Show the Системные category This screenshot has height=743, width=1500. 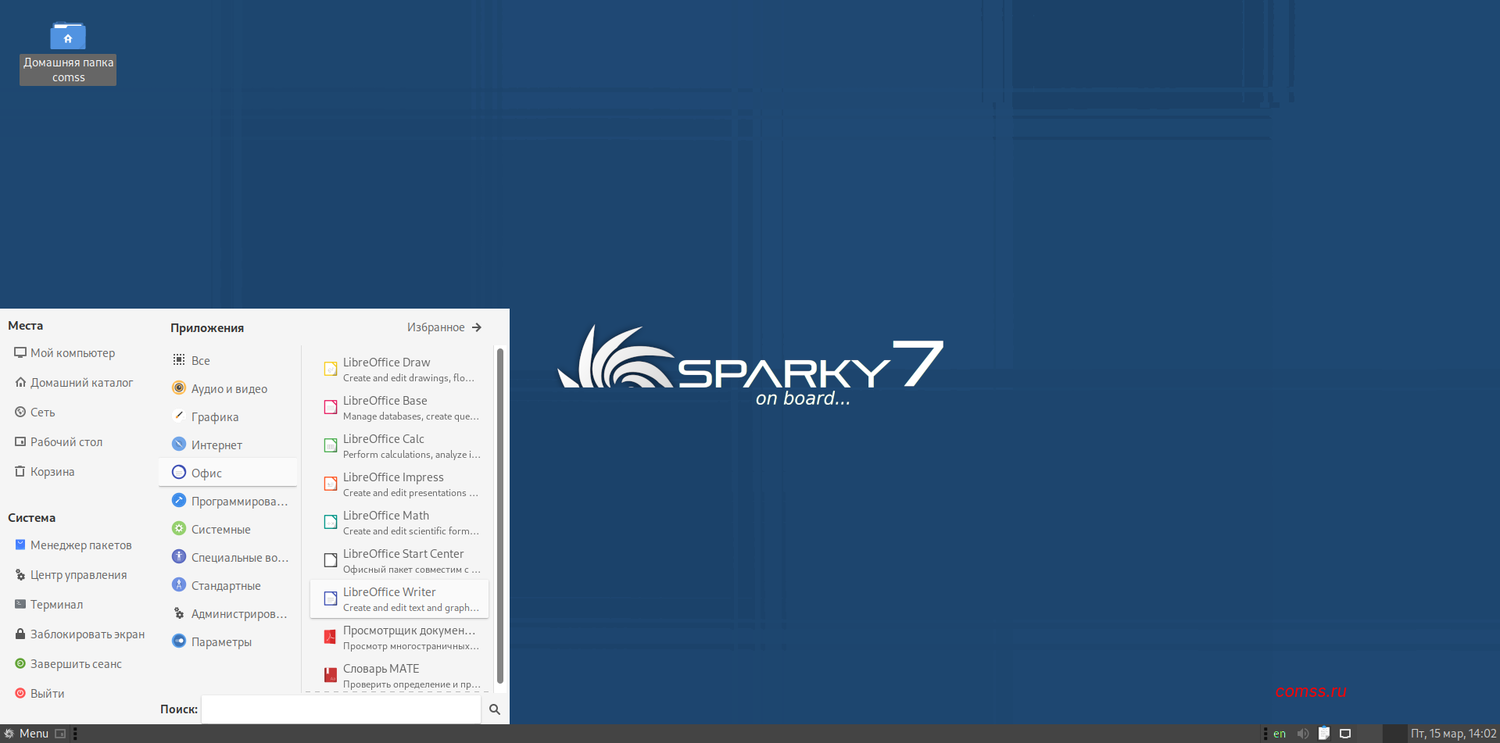[x=228, y=529]
